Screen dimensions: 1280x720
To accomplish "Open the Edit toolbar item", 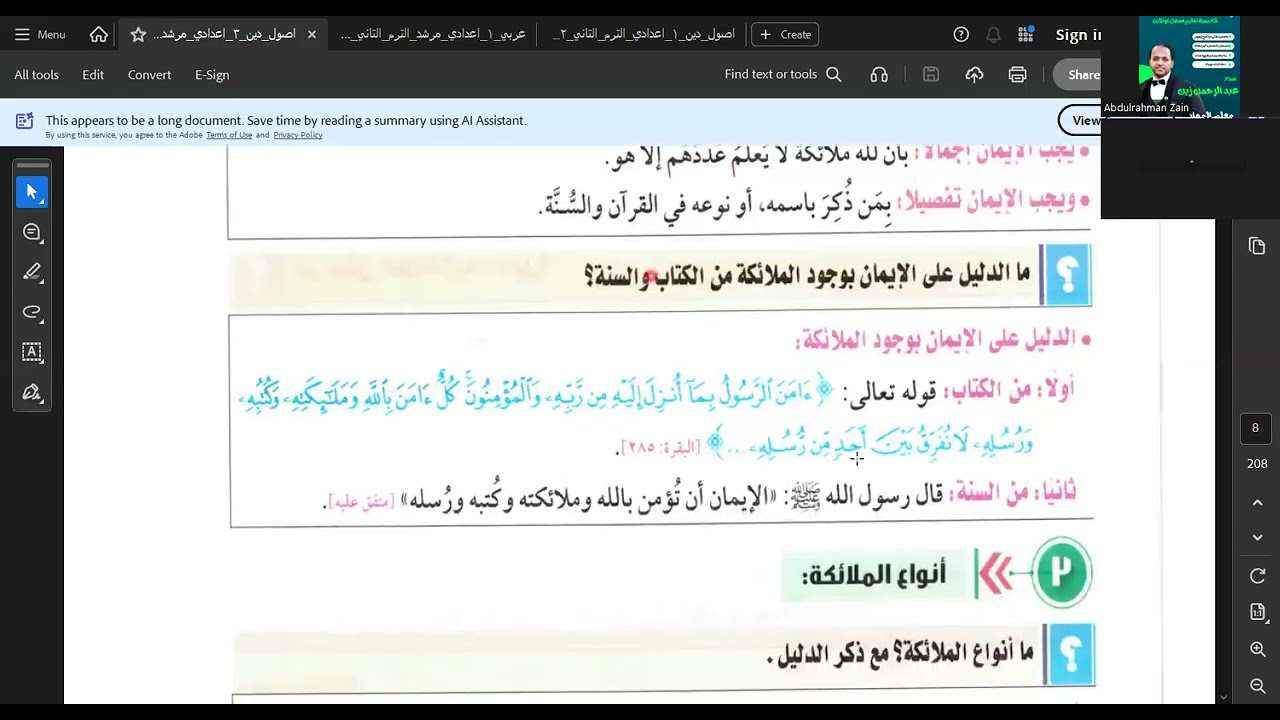I will tap(93, 75).
